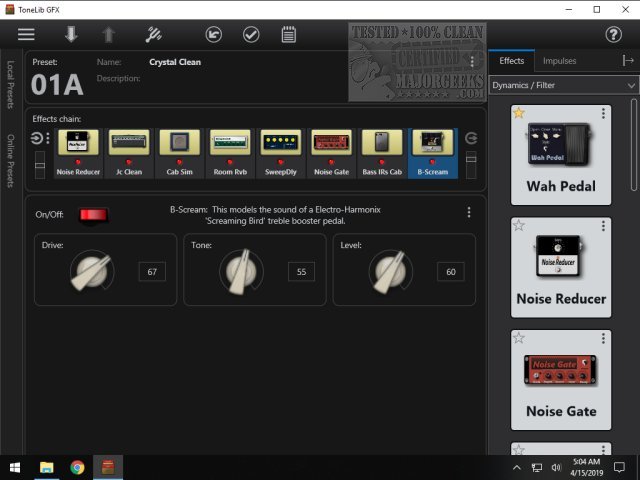Screen dimensions: 640x480
Task: Click the revert preset icon
Action: click(213, 34)
